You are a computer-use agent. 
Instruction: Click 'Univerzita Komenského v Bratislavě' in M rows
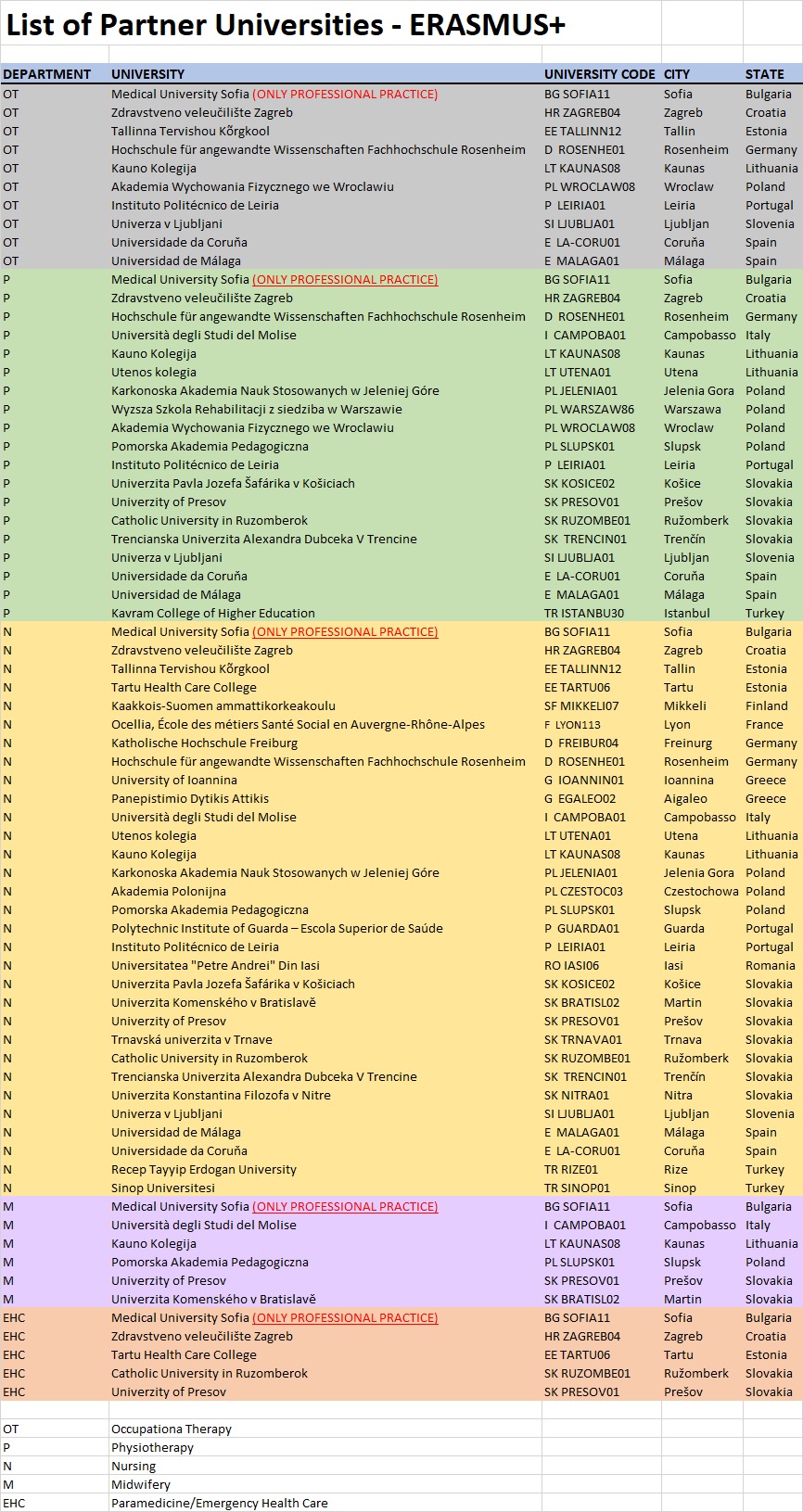point(213,1299)
